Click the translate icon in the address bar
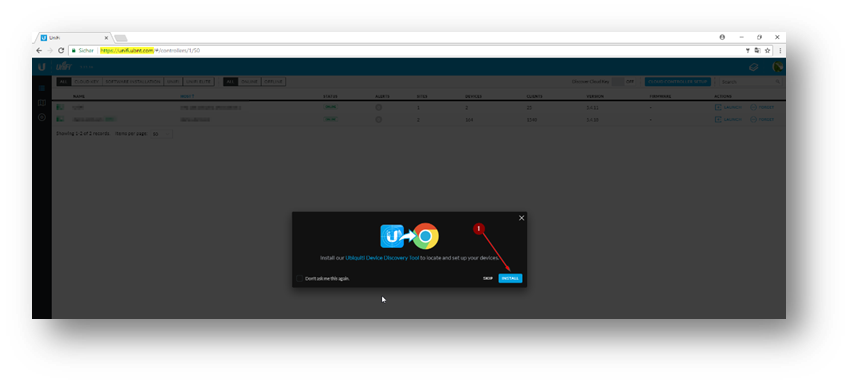The height and width of the screenshot is (384, 851). (x=757, y=50)
